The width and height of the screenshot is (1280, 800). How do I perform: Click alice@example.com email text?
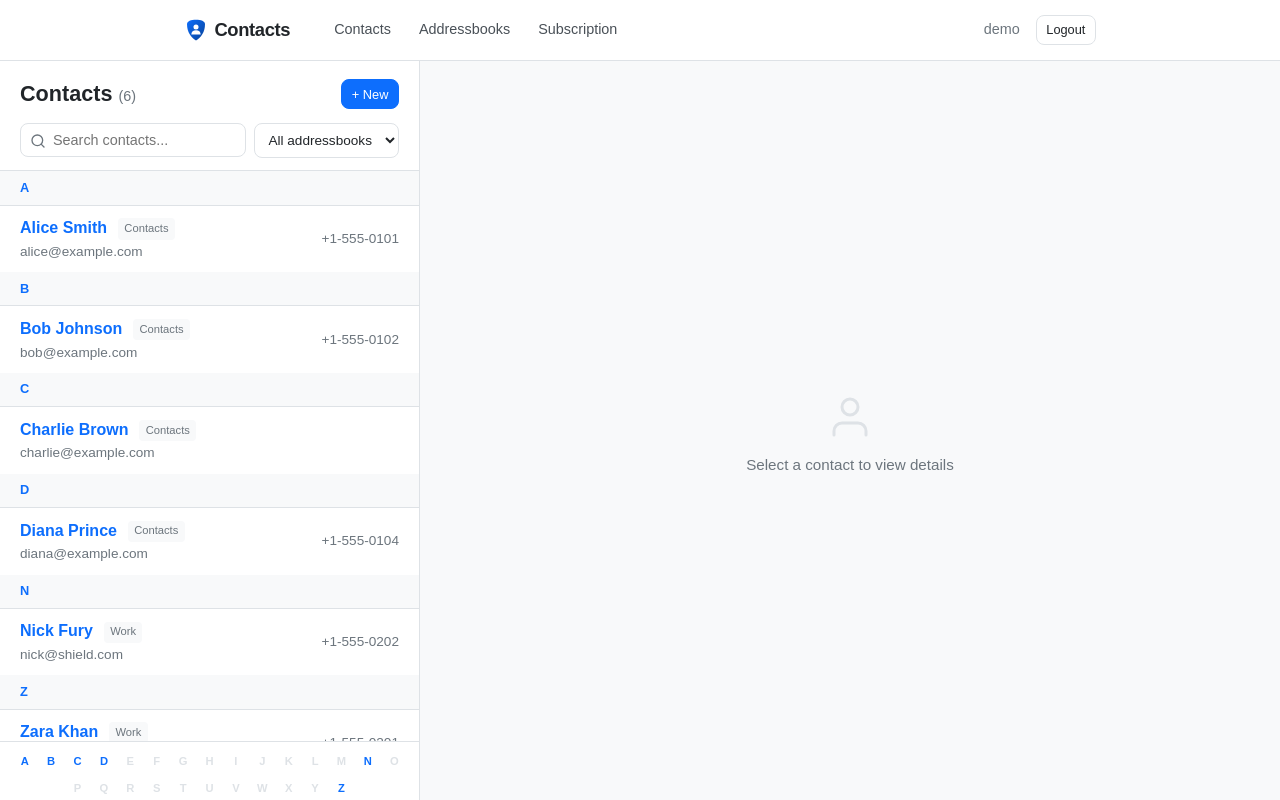[81, 252]
